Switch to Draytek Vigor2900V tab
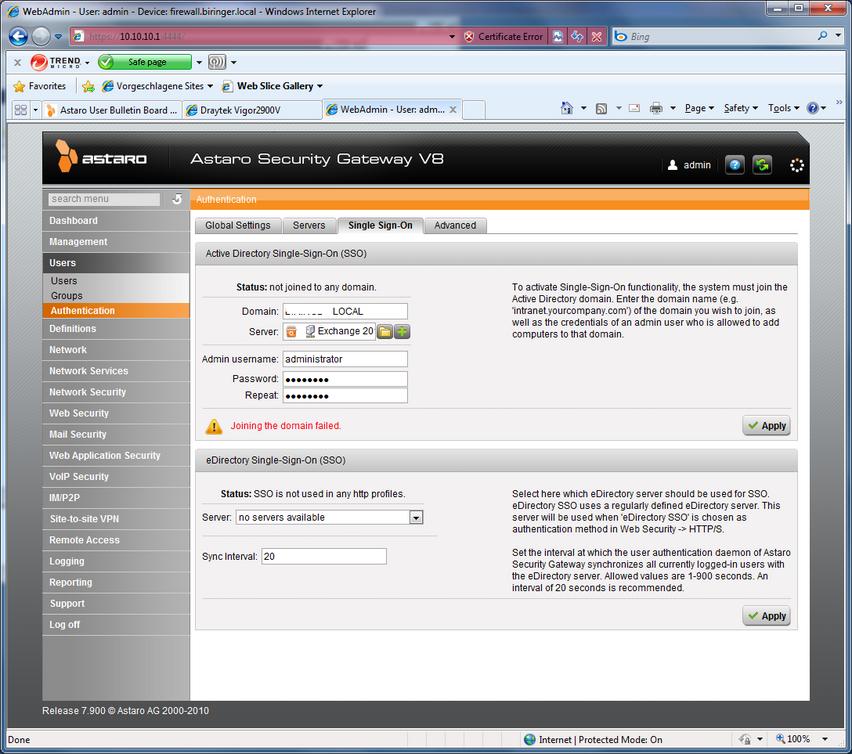Viewport: 852px width, 754px height. pyautogui.click(x=253, y=110)
